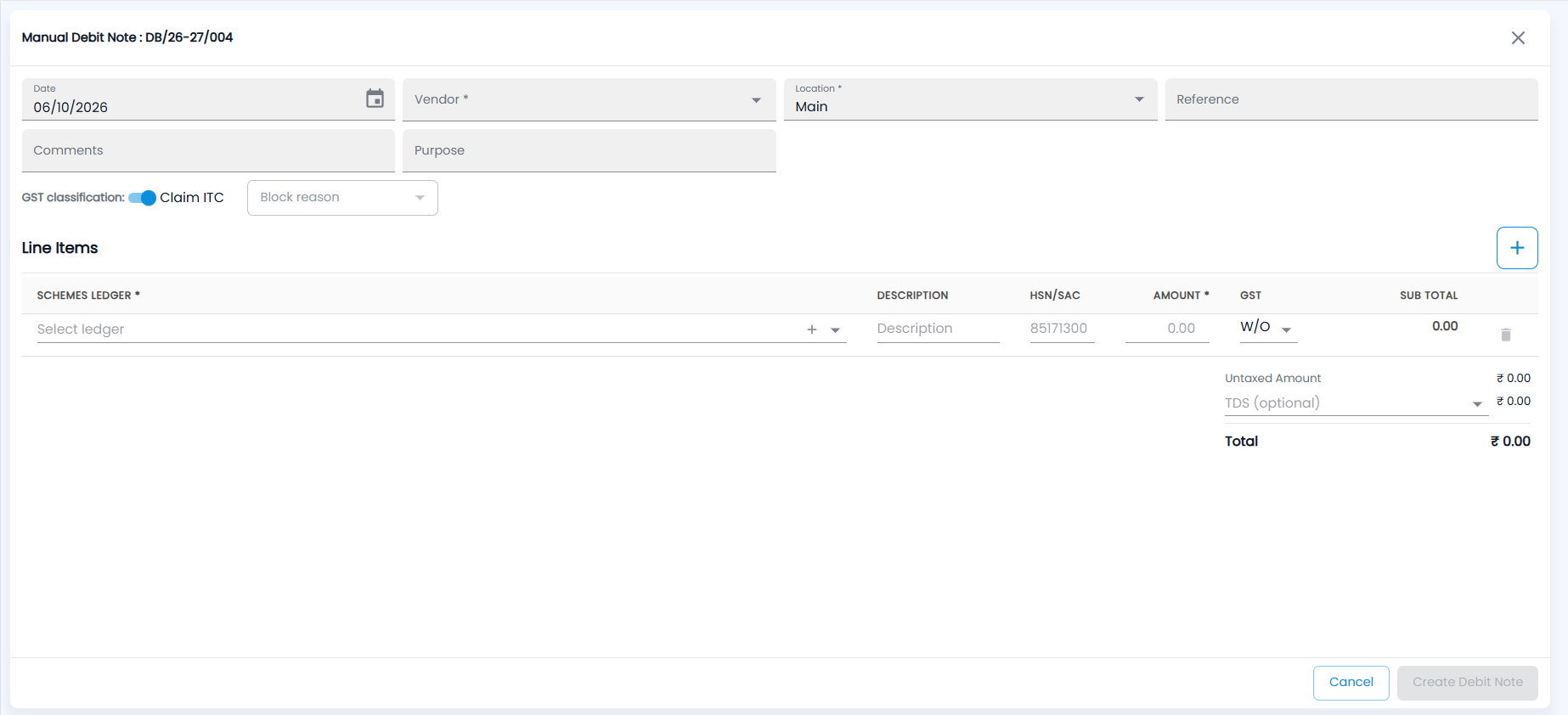Toggle the Claim ITC switch
This screenshot has width=1568, height=715.
(x=142, y=198)
